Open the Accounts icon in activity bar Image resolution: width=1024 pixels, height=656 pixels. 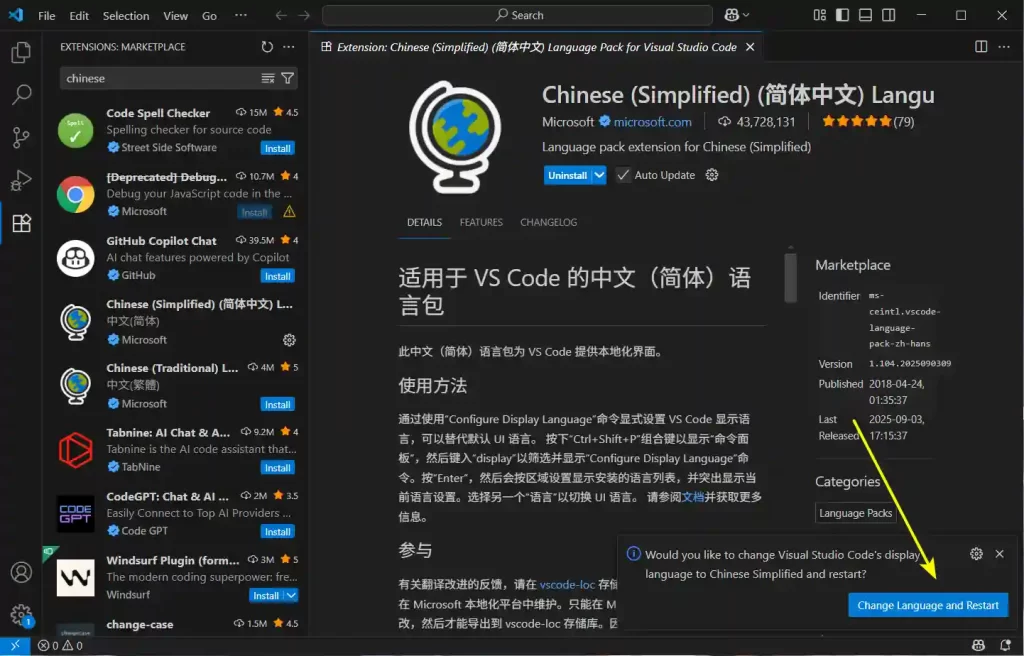[20, 573]
